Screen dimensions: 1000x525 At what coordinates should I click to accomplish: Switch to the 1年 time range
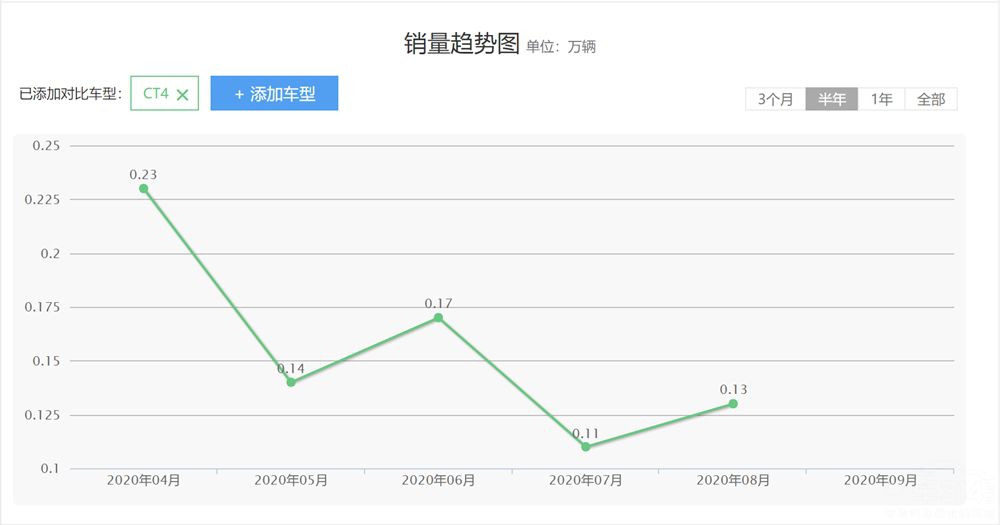point(881,99)
